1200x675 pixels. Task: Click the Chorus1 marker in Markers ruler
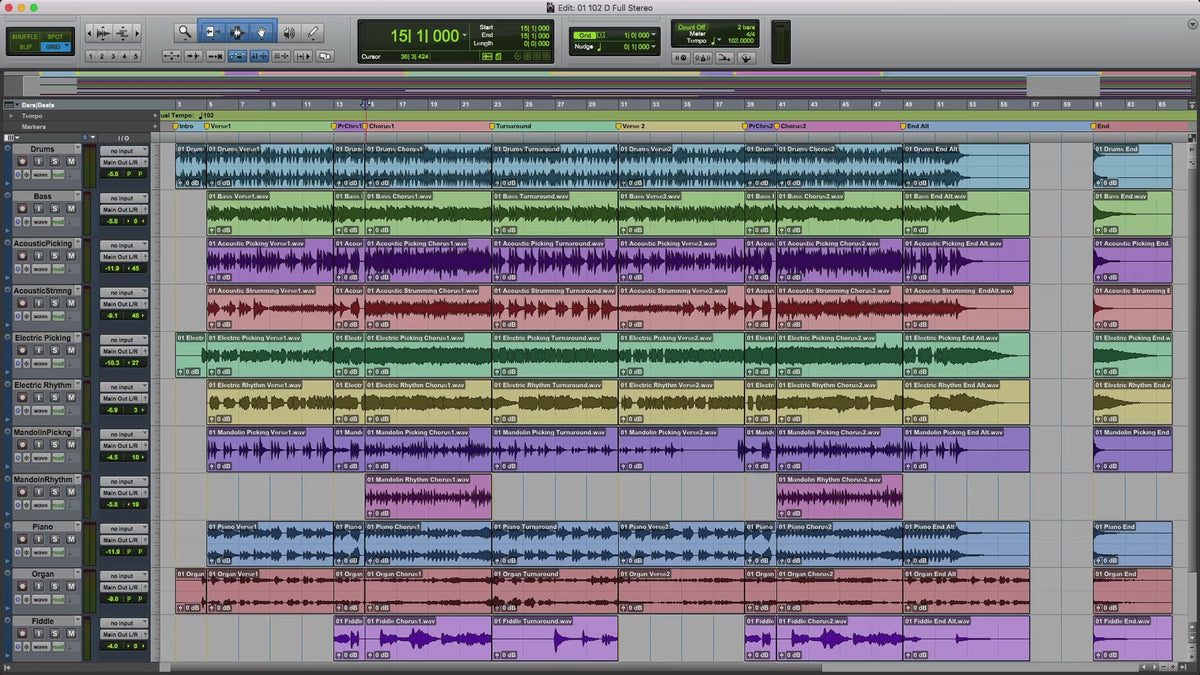click(x=380, y=126)
